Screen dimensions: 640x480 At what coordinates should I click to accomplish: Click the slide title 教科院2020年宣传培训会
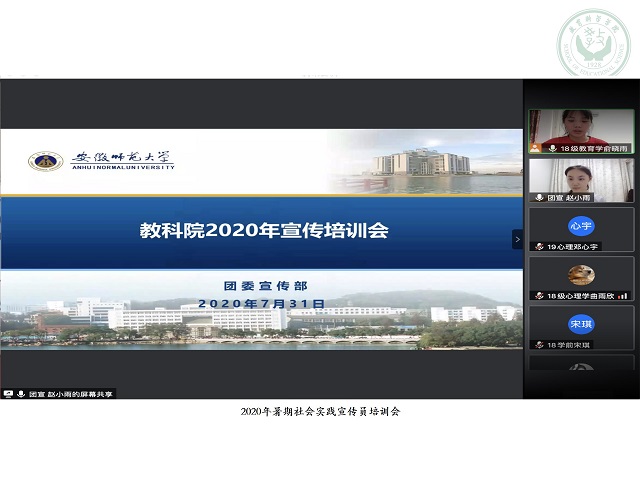264,231
